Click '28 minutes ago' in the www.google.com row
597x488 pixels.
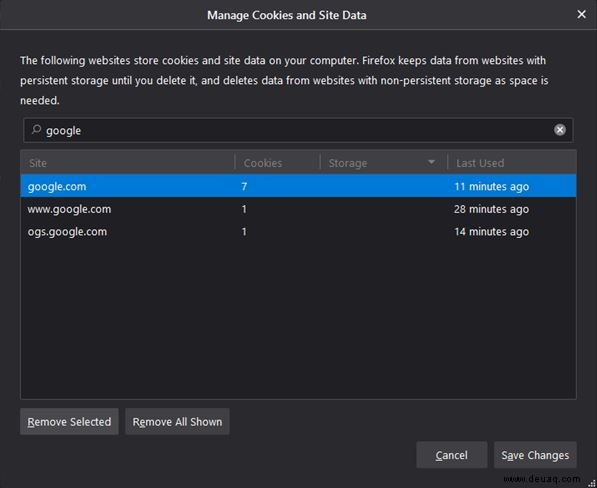(x=492, y=209)
